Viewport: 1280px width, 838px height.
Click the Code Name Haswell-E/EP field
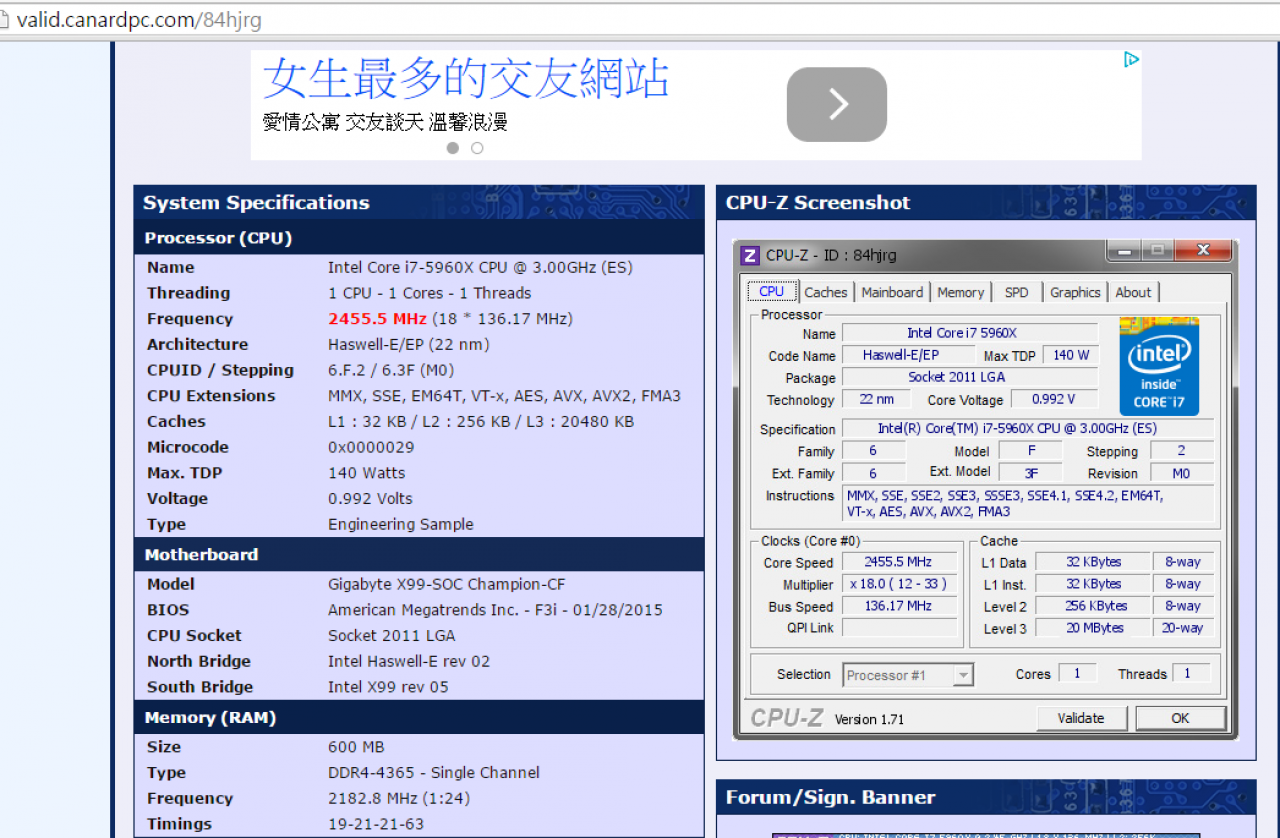[908, 355]
